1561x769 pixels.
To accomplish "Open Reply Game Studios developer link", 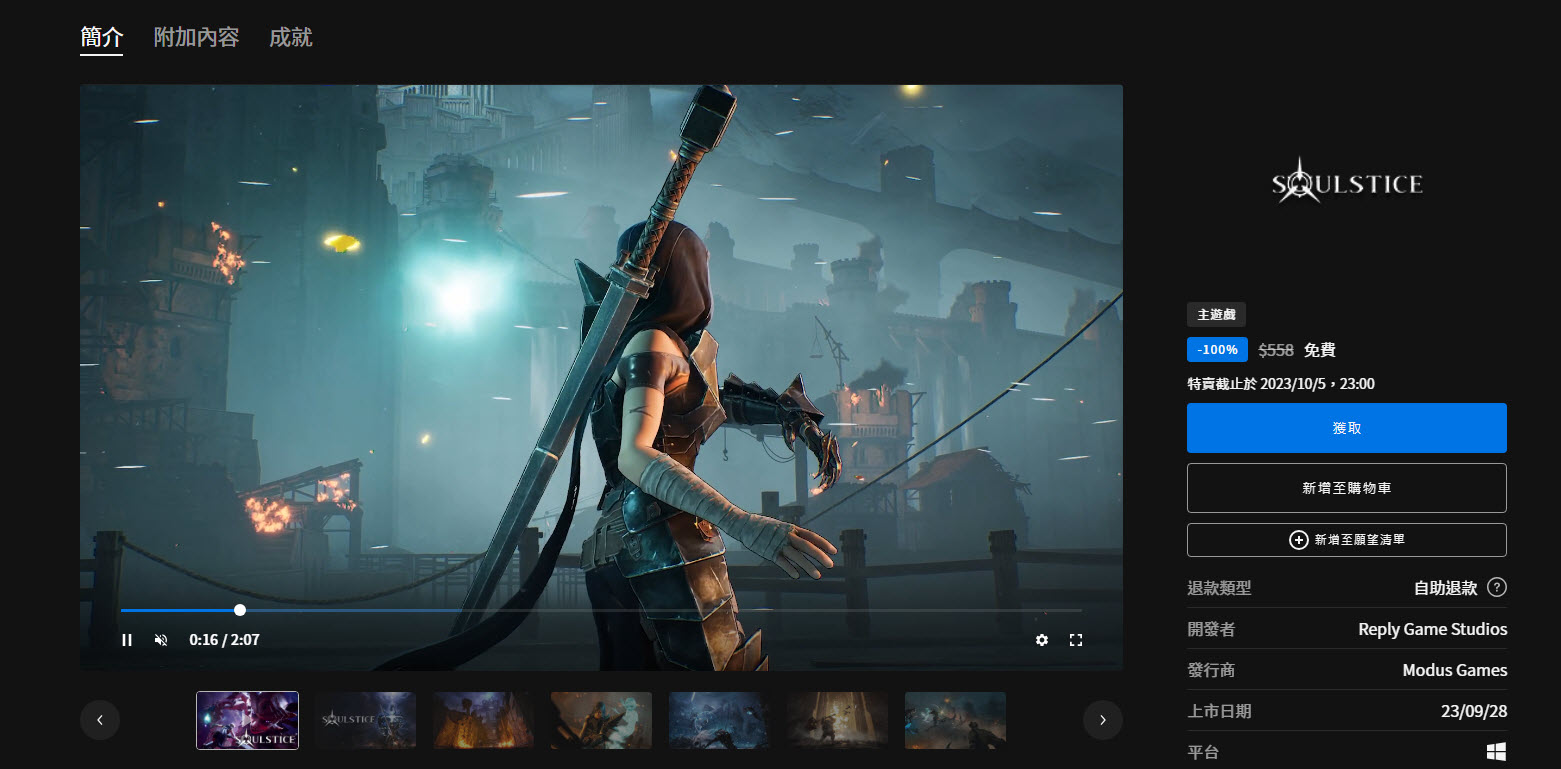I will 1432,629.
